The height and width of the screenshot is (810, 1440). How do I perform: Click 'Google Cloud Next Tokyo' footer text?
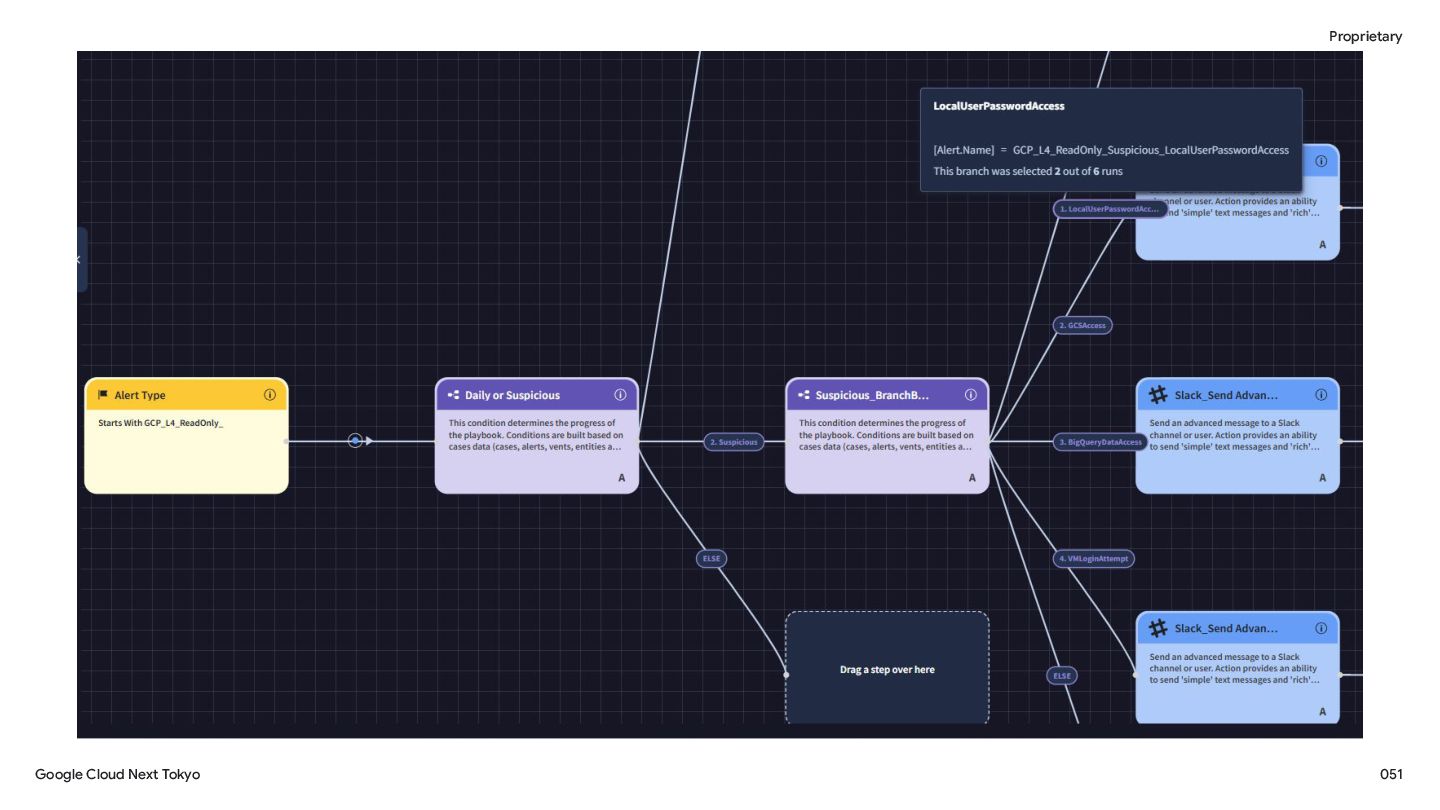[x=118, y=775]
